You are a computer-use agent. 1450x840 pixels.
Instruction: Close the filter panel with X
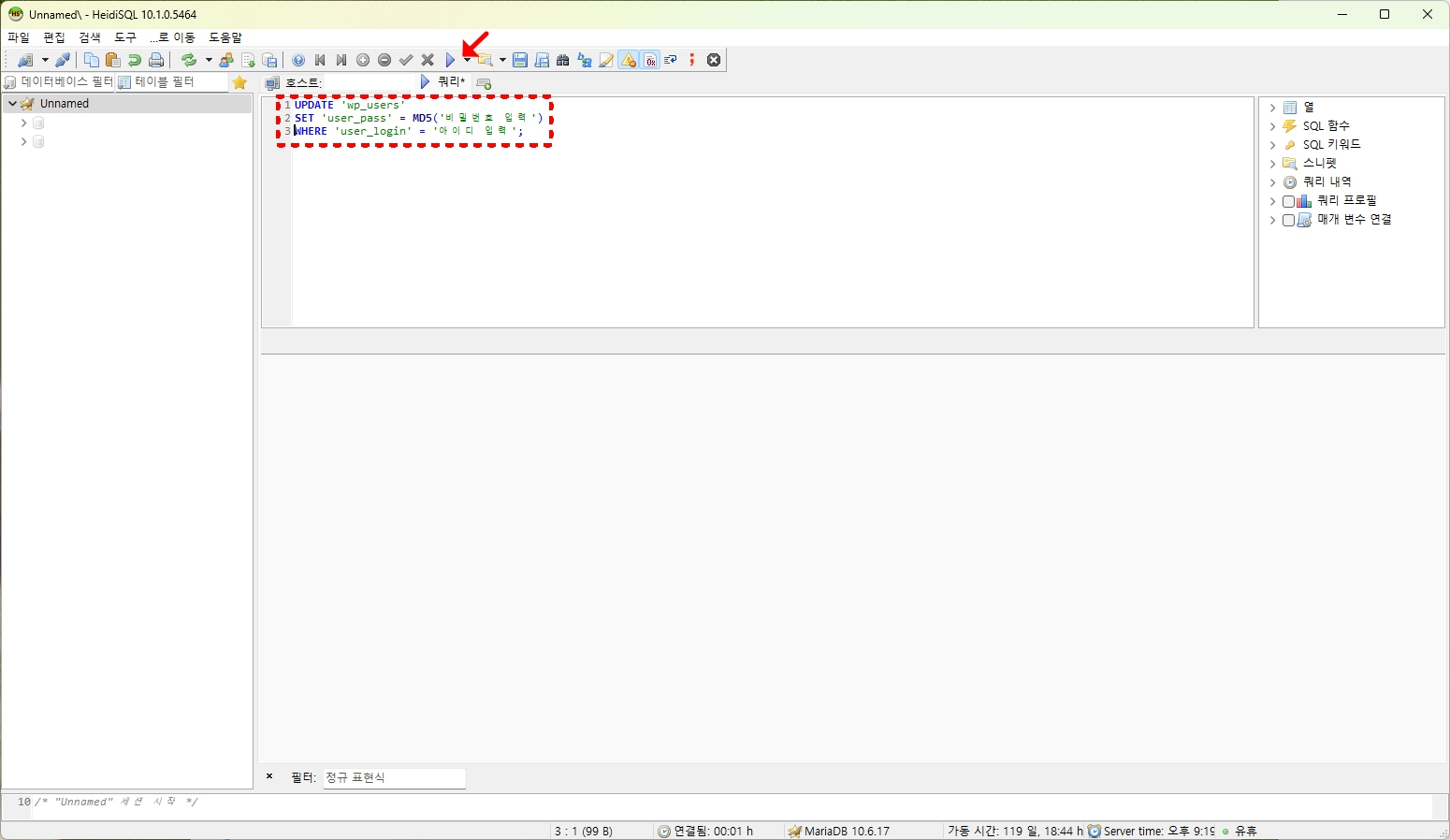coord(269,776)
